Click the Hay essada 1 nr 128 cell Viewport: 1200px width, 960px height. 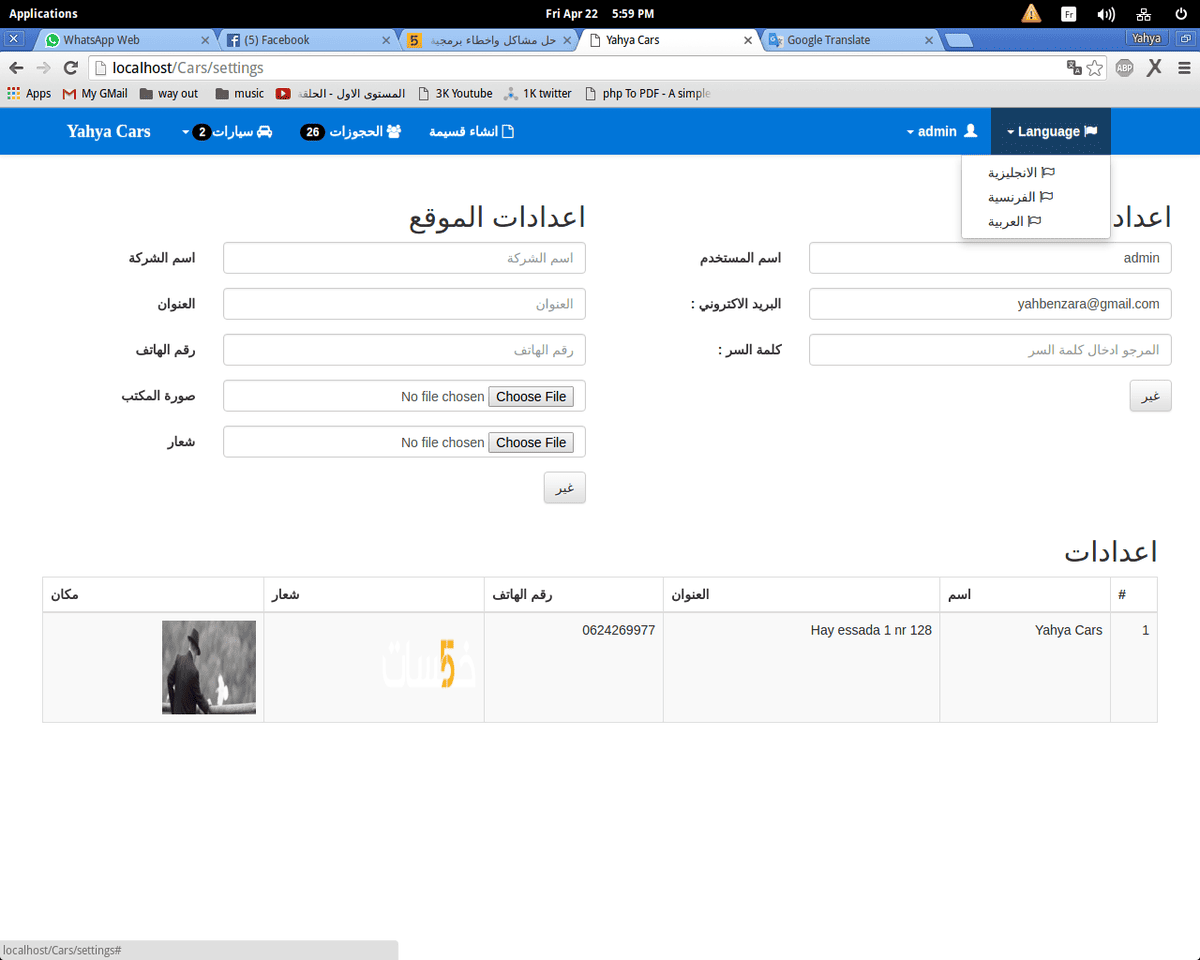click(802, 667)
